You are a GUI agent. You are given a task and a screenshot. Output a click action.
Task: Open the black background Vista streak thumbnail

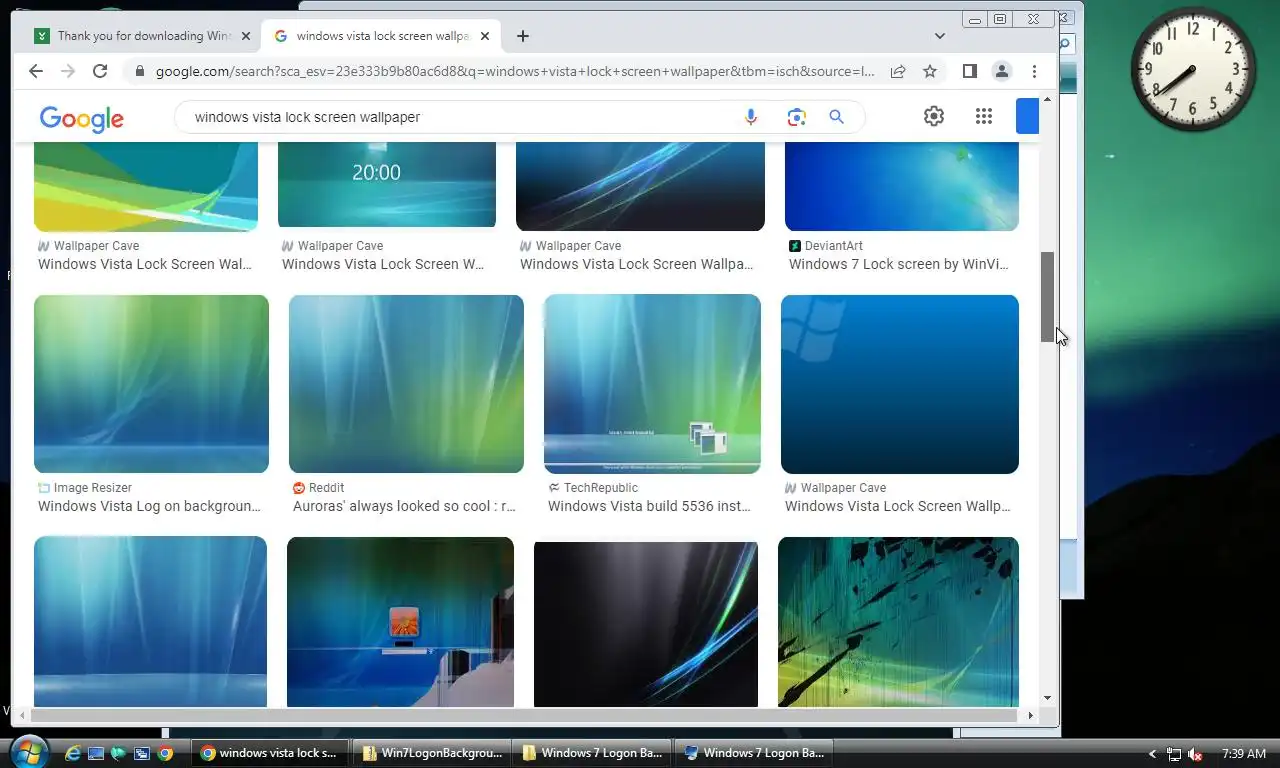point(646,624)
